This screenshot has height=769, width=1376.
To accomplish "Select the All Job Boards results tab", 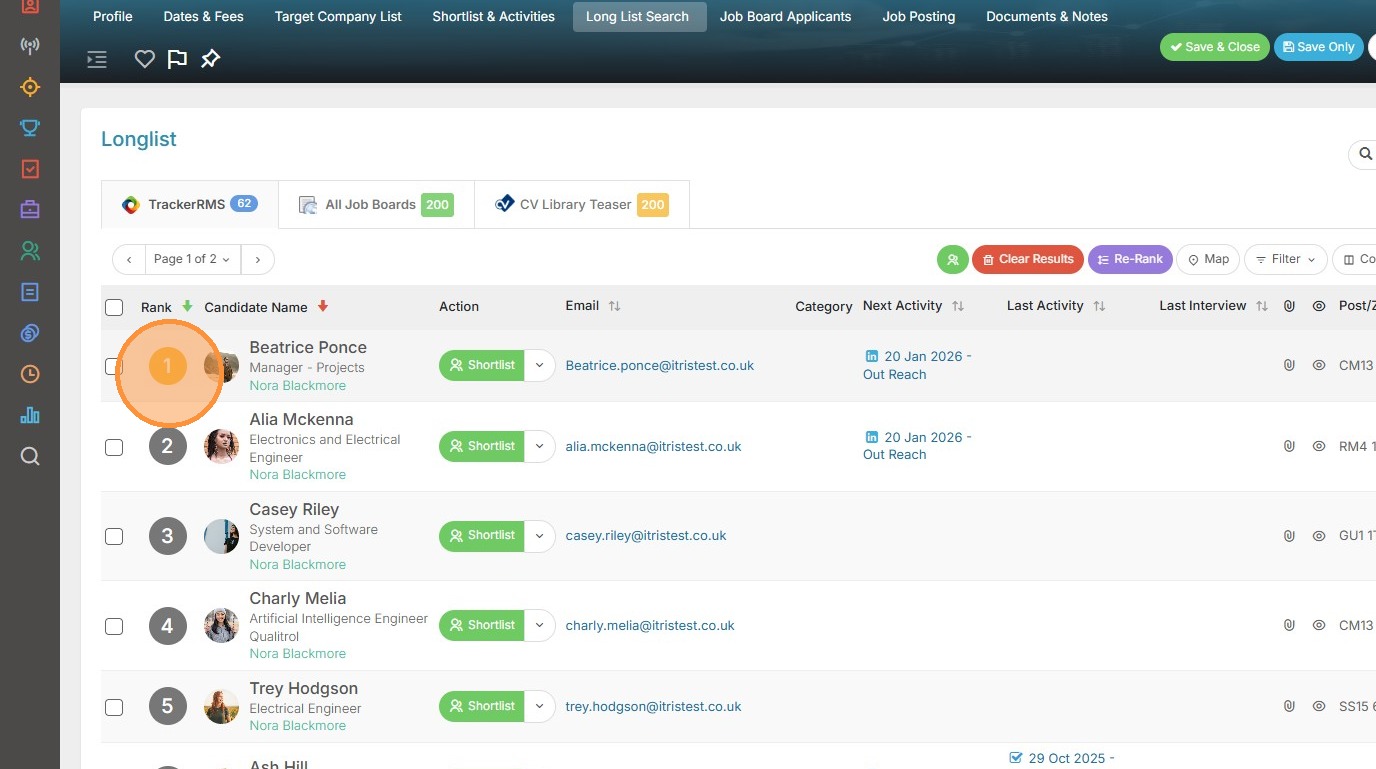I will click(x=376, y=204).
